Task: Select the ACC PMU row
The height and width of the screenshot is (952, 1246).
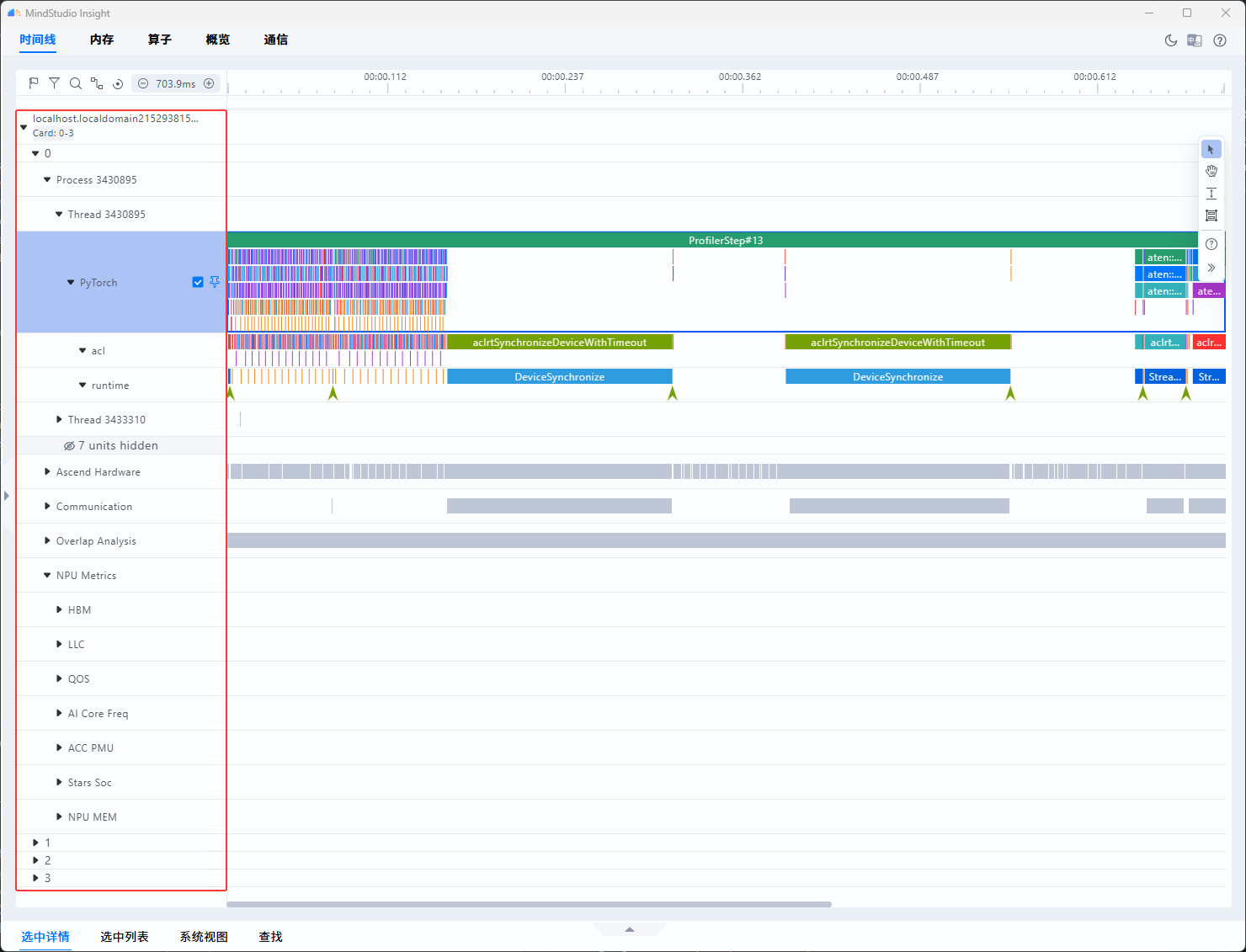Action: pos(121,747)
